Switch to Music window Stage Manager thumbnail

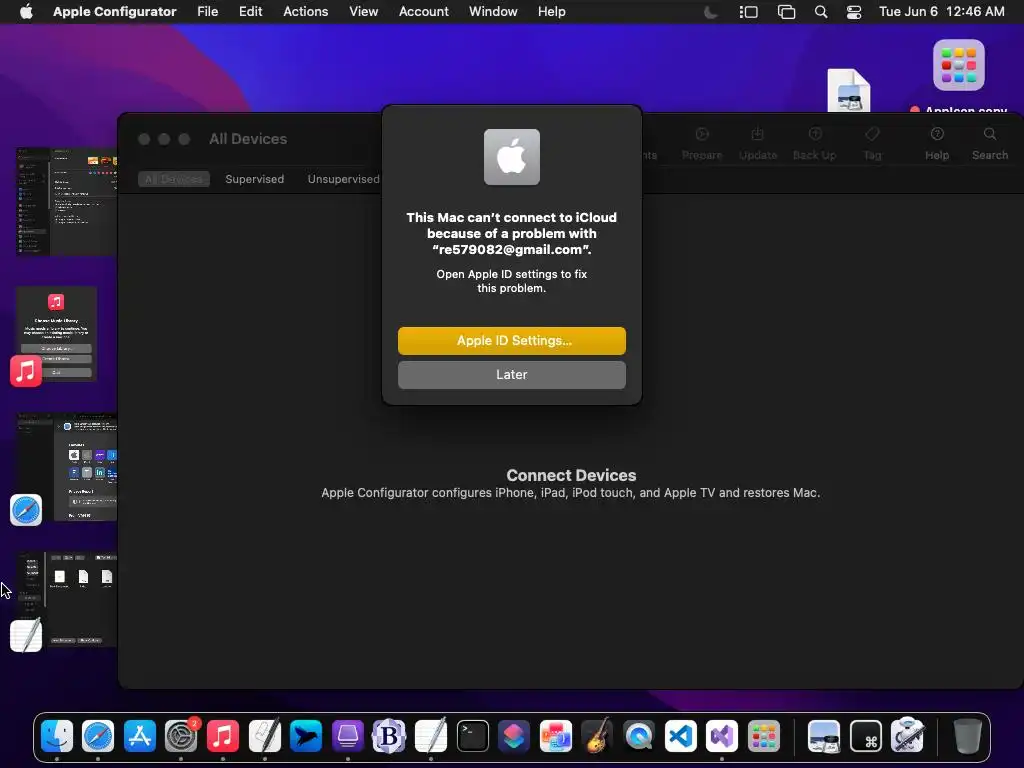tap(56, 334)
